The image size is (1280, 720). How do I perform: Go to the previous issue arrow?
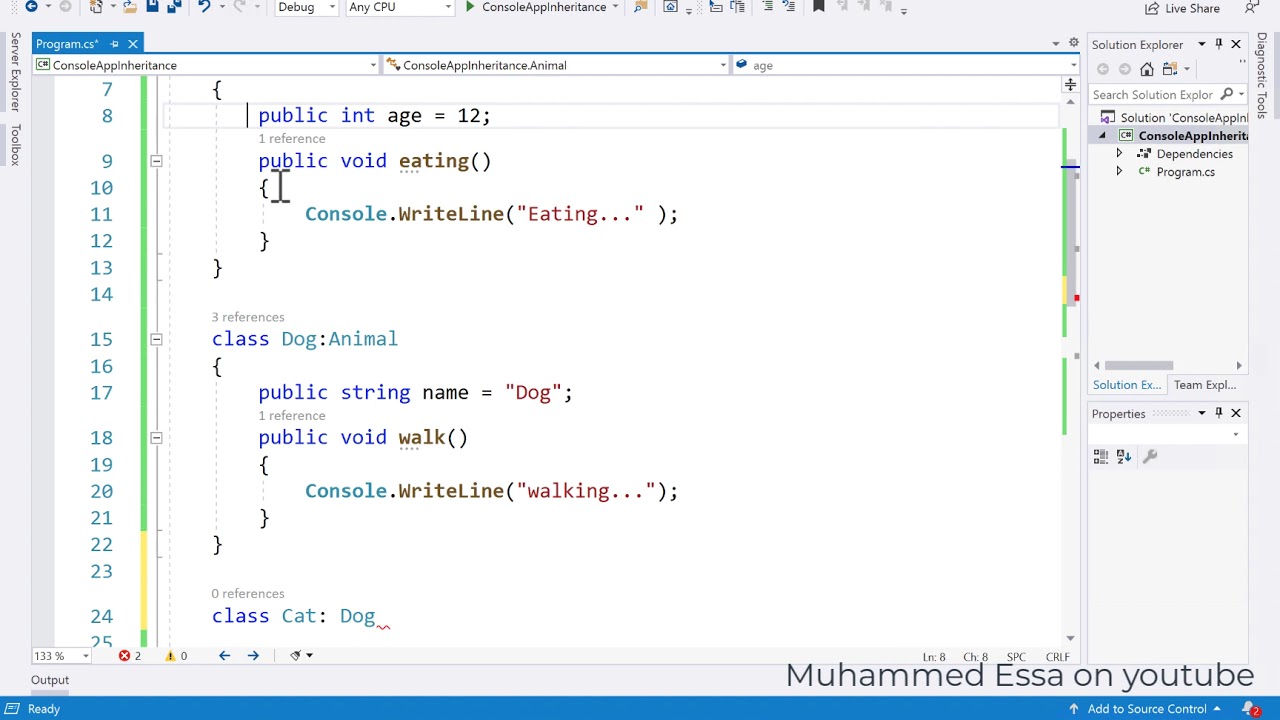click(x=224, y=656)
